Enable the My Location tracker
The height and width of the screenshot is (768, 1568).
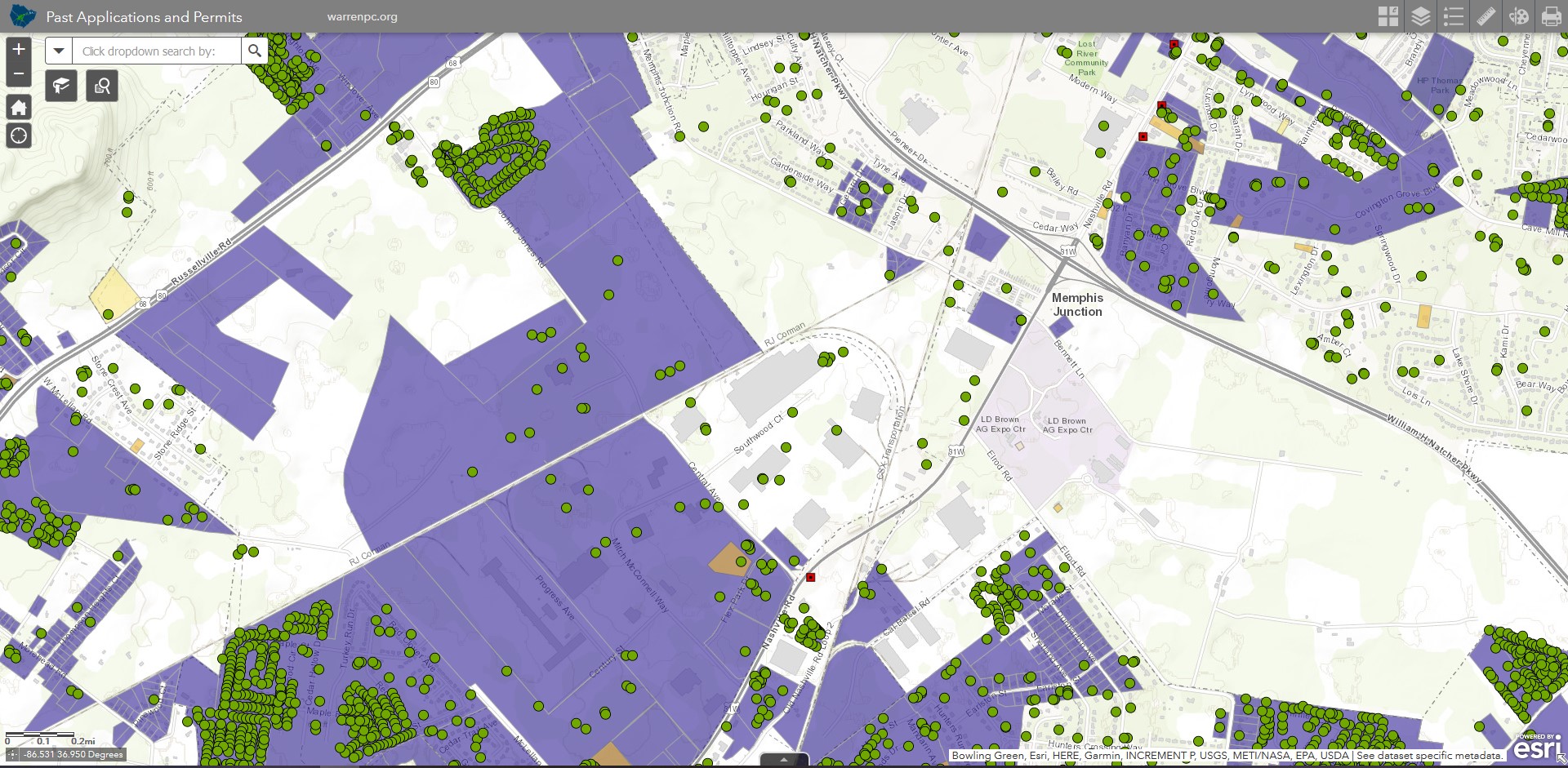[18, 135]
